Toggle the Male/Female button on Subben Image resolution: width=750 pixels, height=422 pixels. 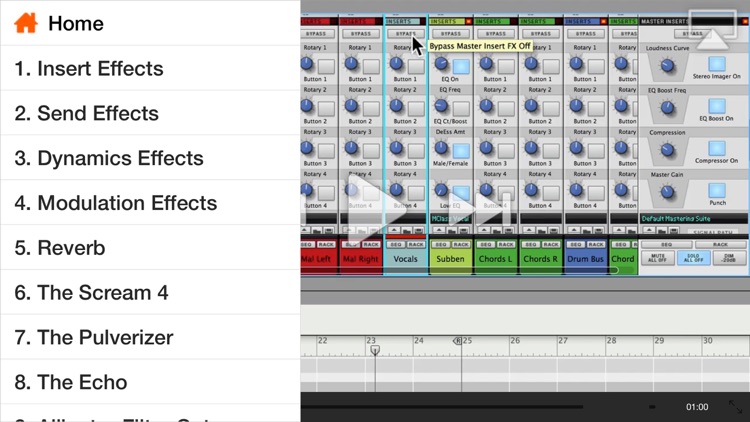pos(461,151)
